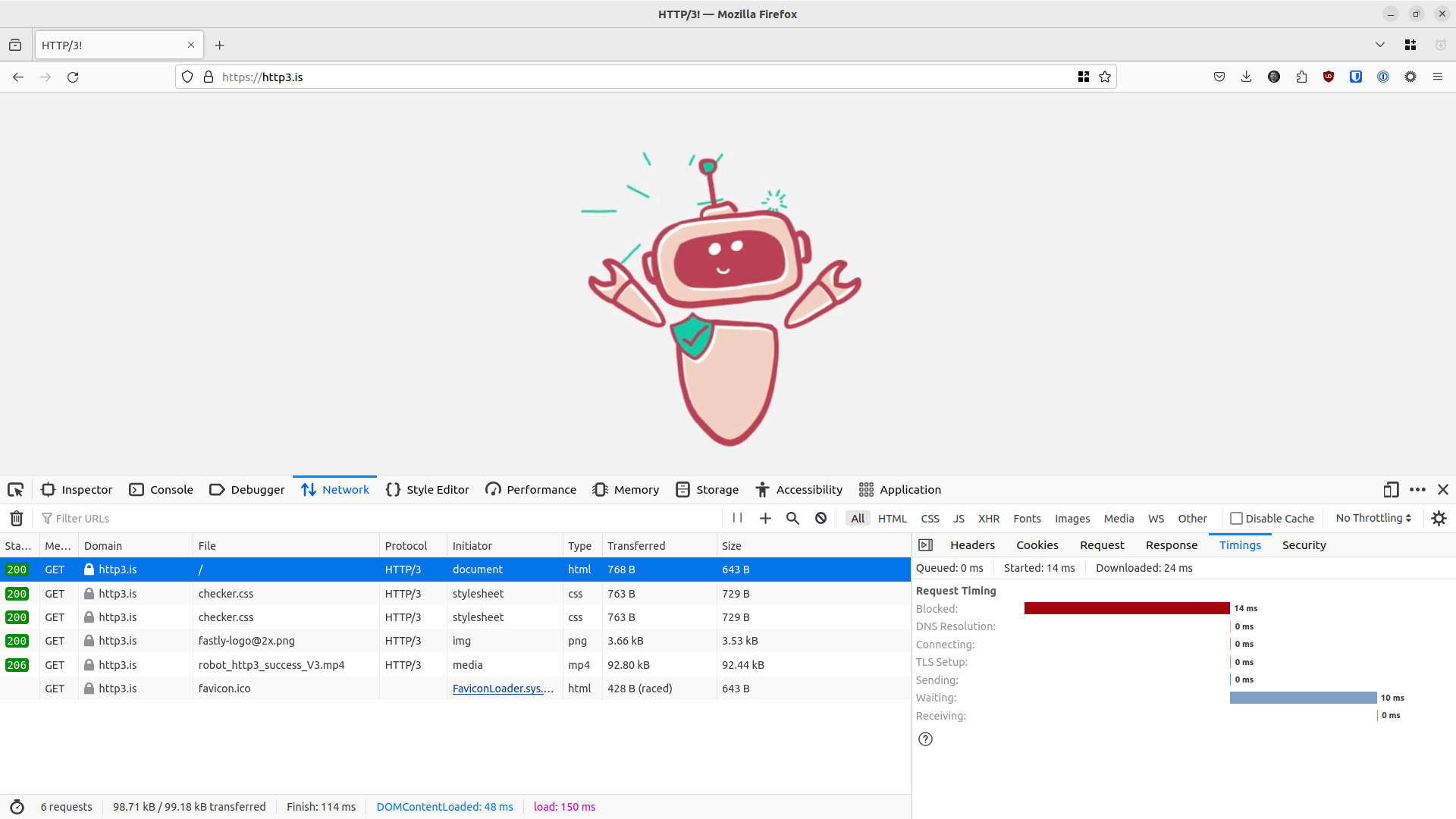Click the Filter URLs input field
This screenshot has height=819, width=1456.
tap(379, 519)
